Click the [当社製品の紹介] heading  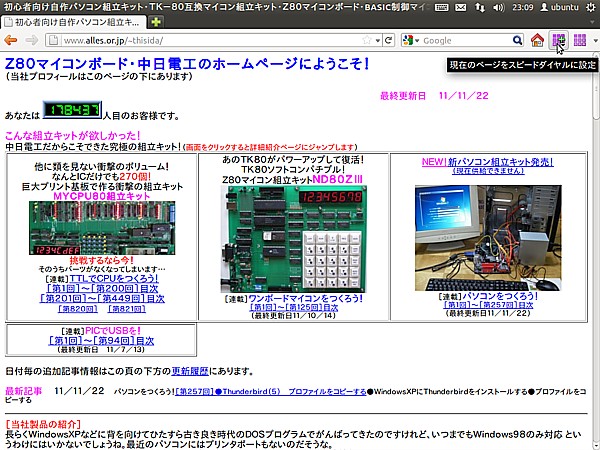click(43, 424)
